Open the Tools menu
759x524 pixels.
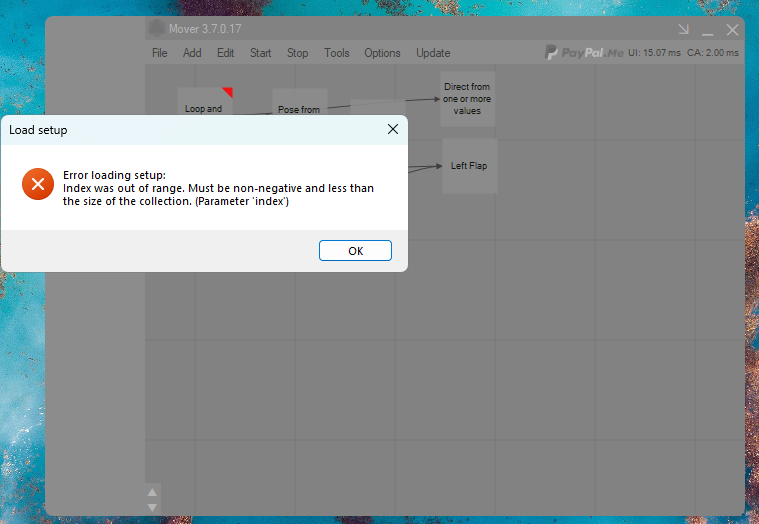[336, 53]
